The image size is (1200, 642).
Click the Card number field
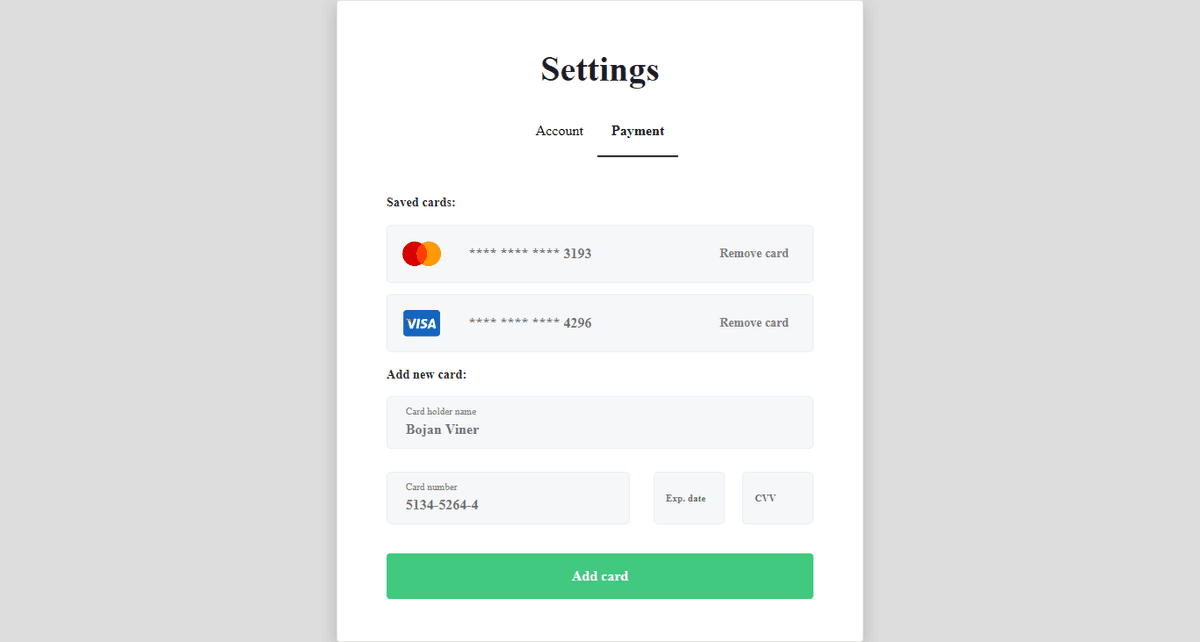tap(508, 497)
